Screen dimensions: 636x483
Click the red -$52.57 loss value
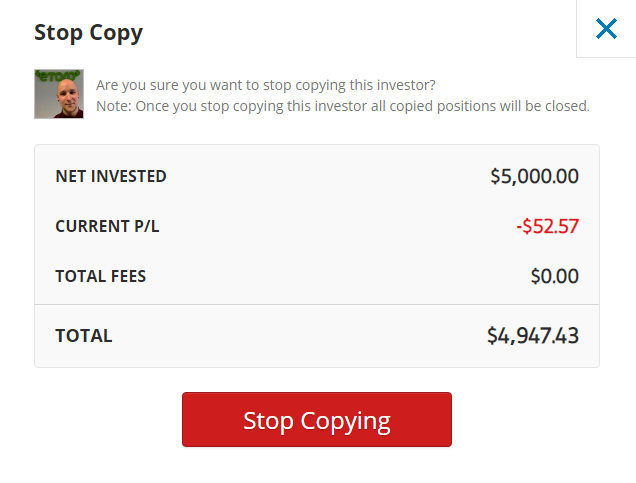tap(547, 226)
